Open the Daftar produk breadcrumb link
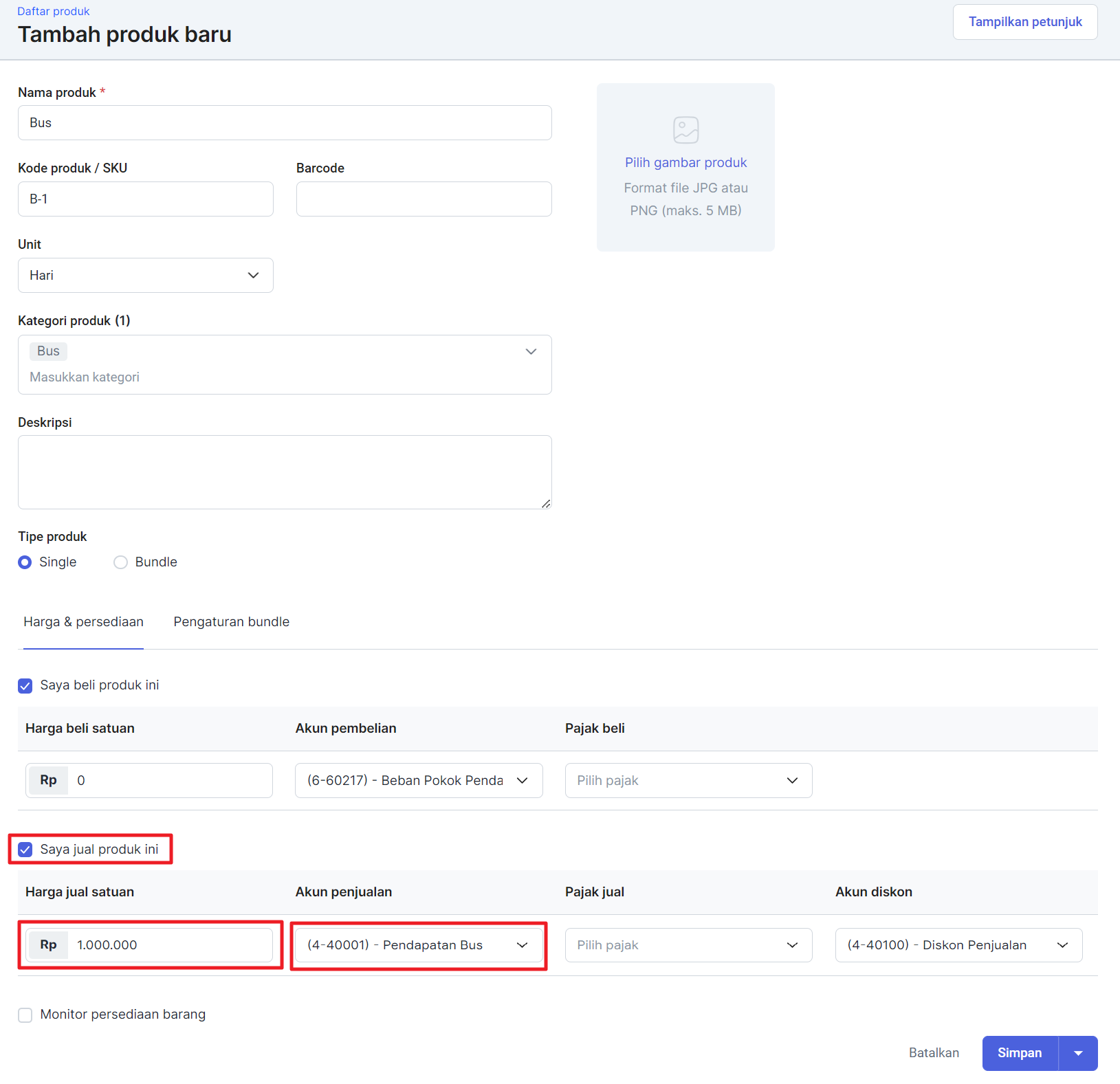1120x1084 pixels. [x=54, y=11]
